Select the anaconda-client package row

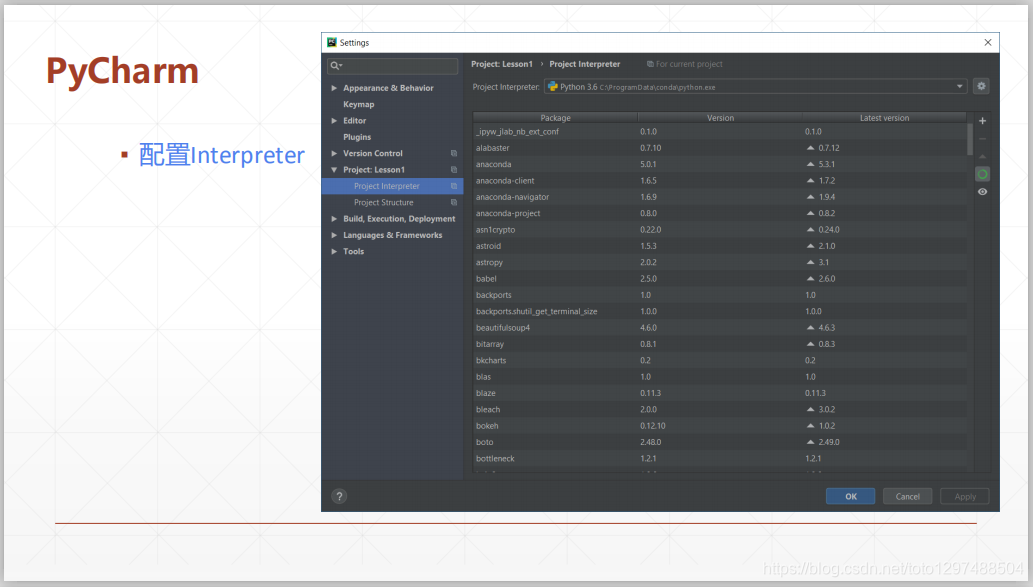tap(719, 181)
